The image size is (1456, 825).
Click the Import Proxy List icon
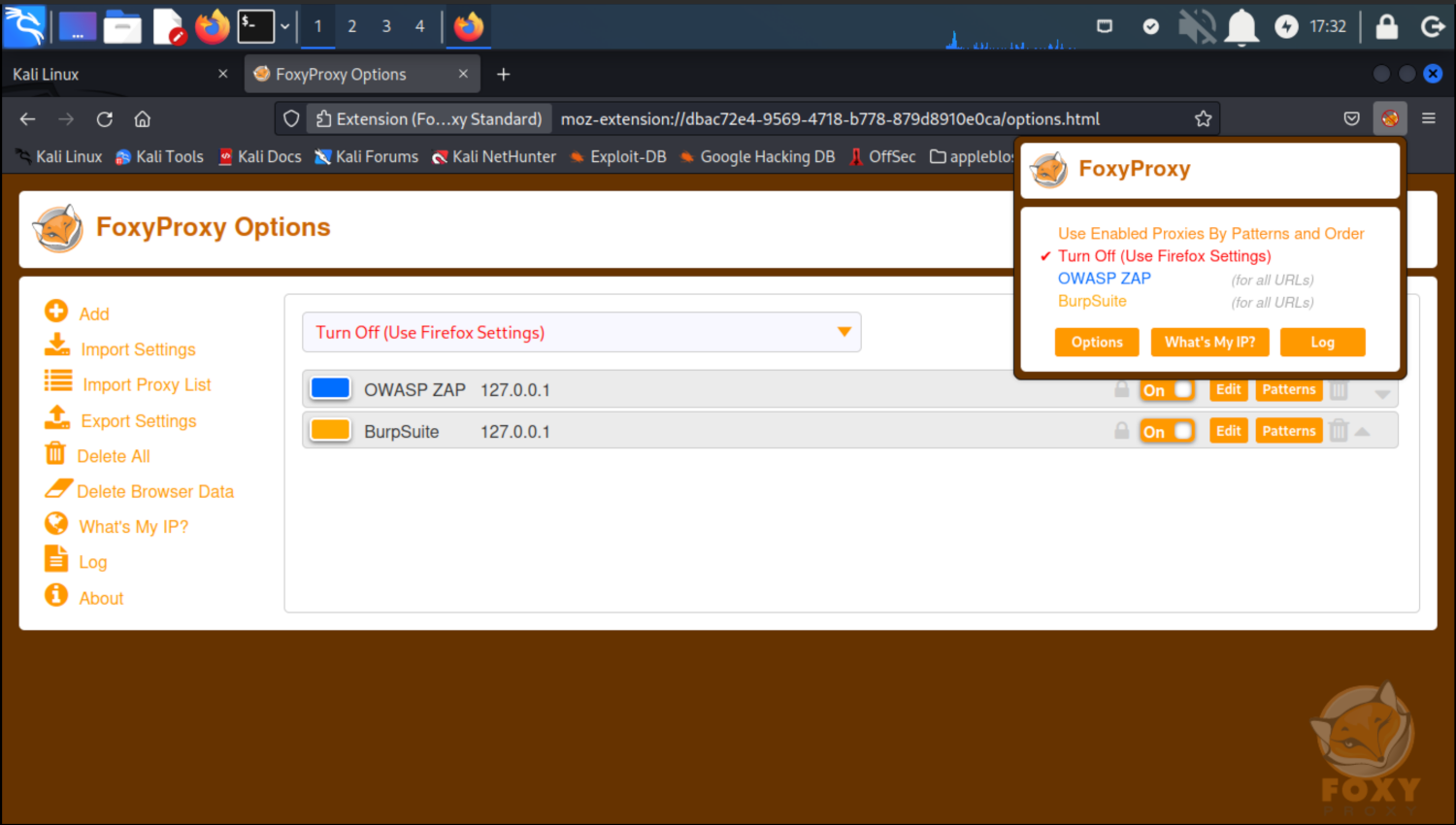pos(58,380)
